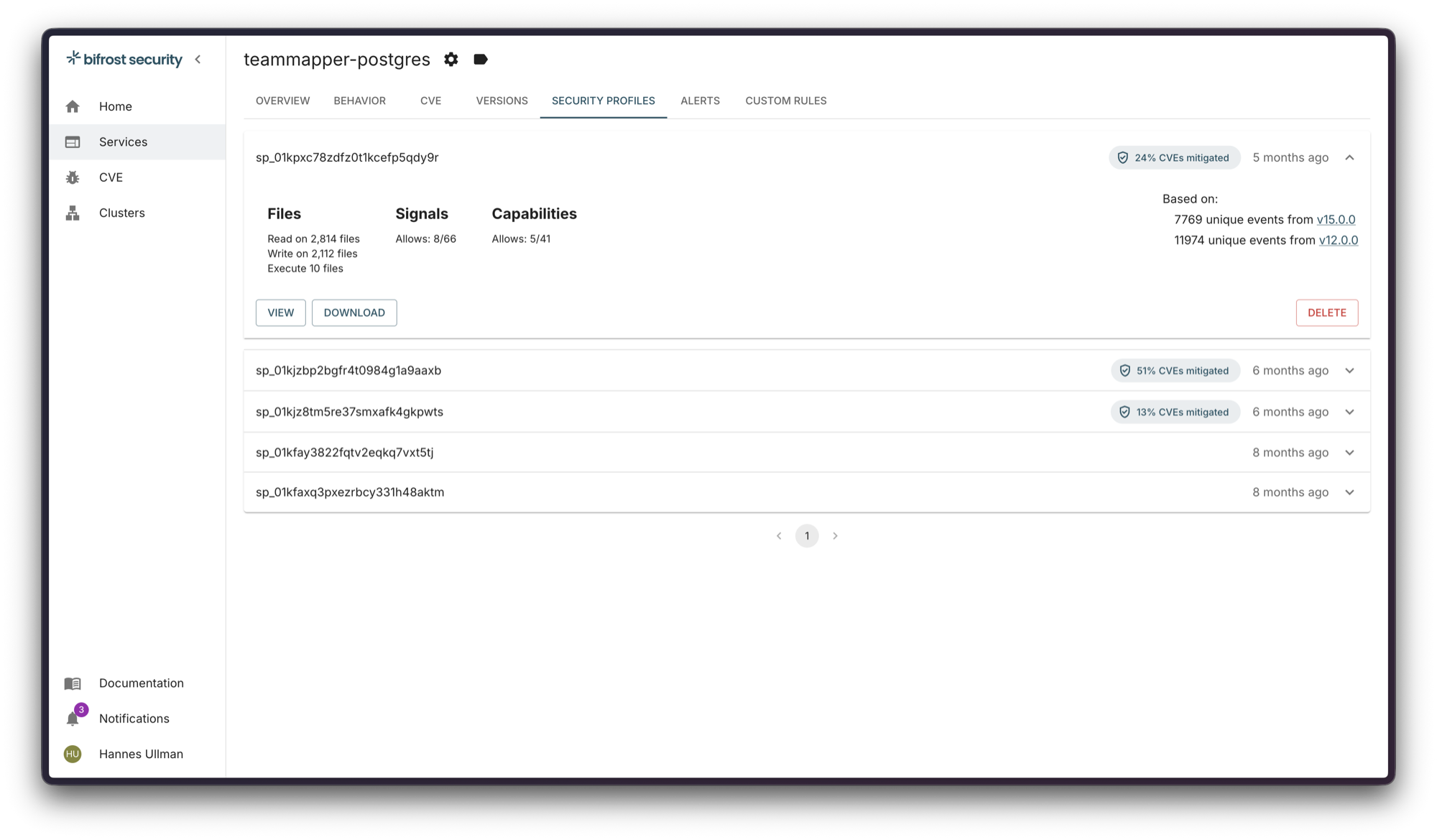Open the Custom Rules tab
The image size is (1437, 840).
[x=786, y=101]
